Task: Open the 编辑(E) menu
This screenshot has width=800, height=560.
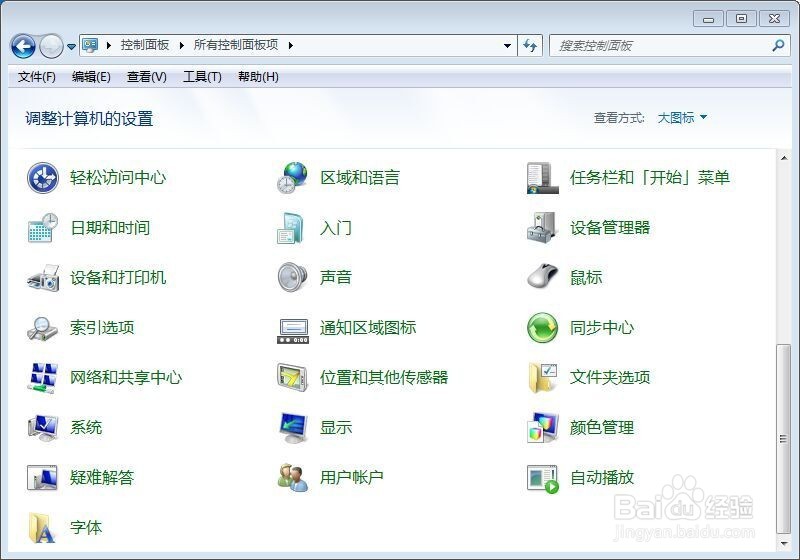Action: (91, 77)
